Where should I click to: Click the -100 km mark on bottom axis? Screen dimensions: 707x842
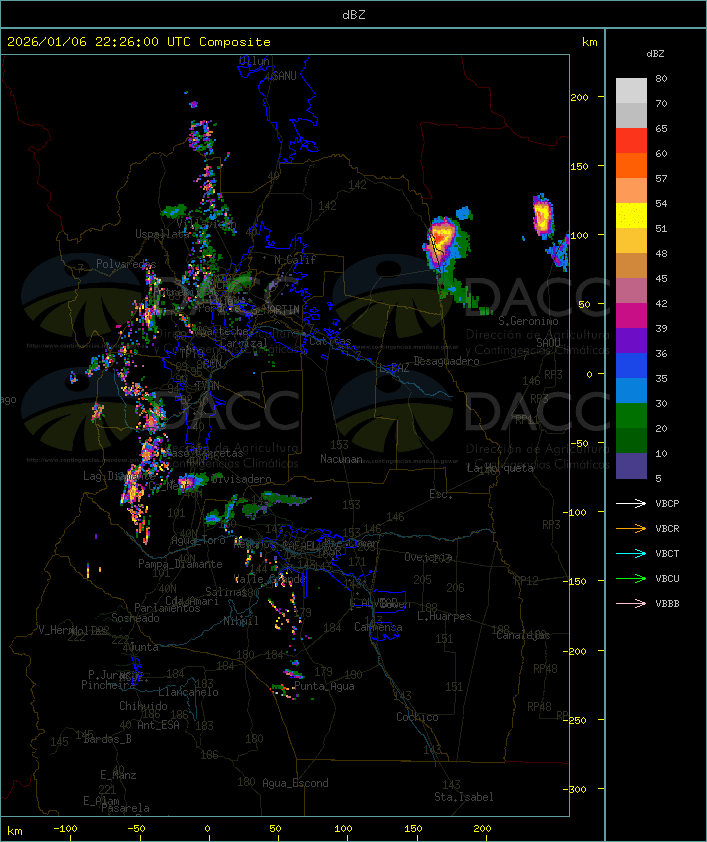[65, 829]
